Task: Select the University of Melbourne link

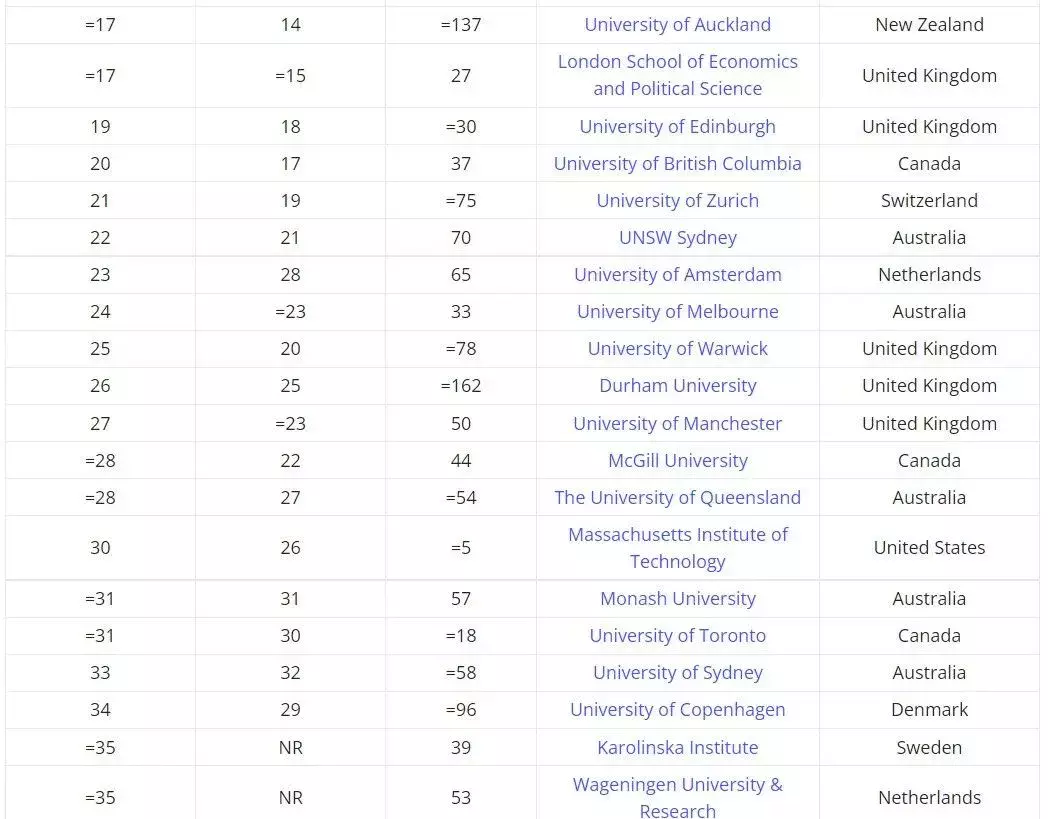Action: pyautogui.click(x=677, y=312)
